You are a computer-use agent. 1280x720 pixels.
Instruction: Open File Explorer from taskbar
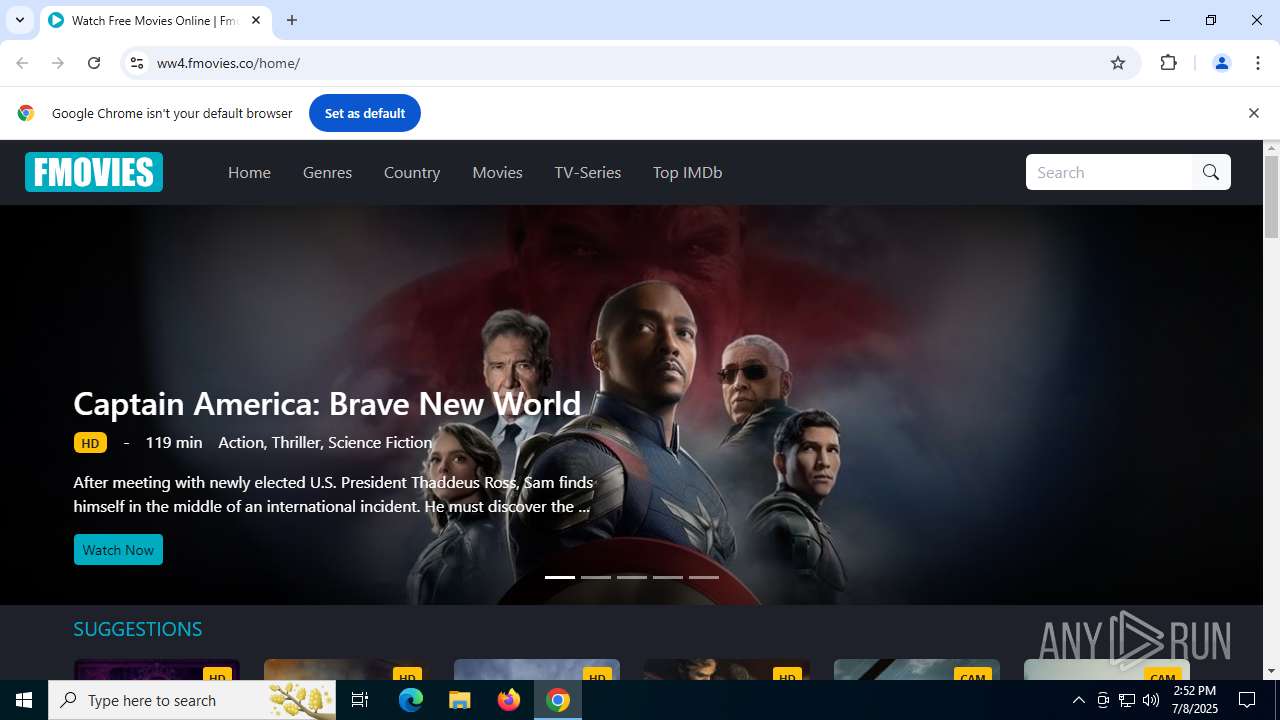460,700
